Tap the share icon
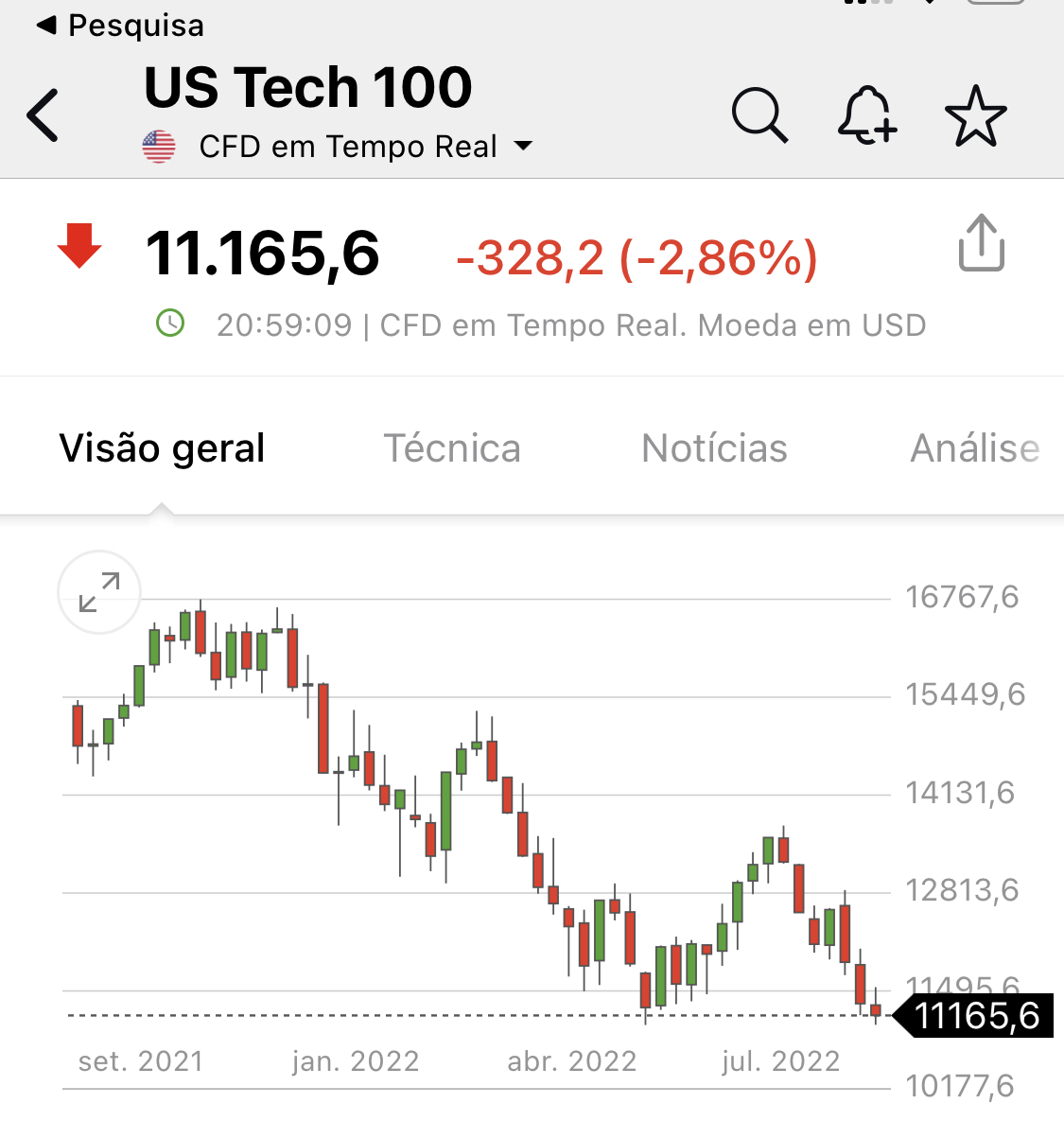 [x=981, y=243]
